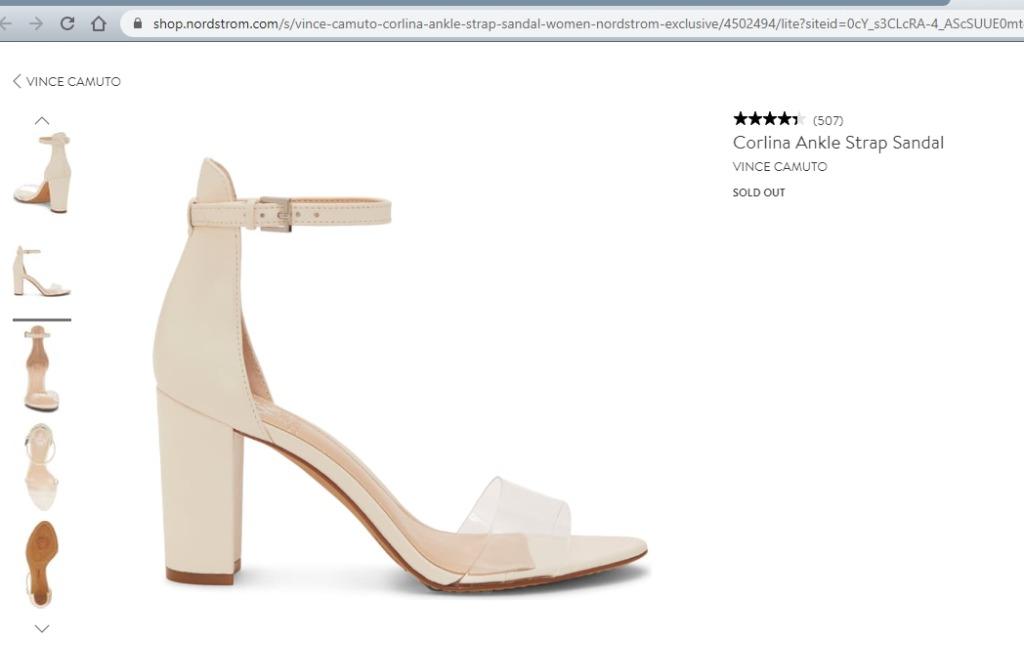The image size is (1024, 650).
Task: Select the back-angle sandal thumbnail
Action: pyautogui.click(x=42, y=173)
